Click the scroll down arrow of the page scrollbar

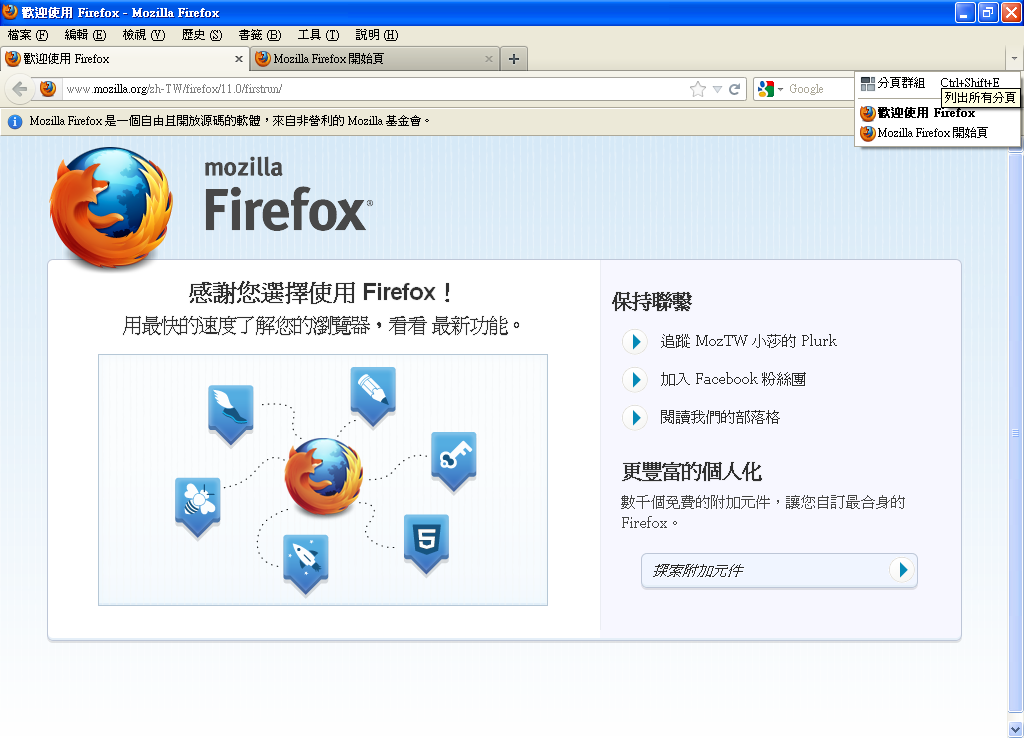point(1016,730)
